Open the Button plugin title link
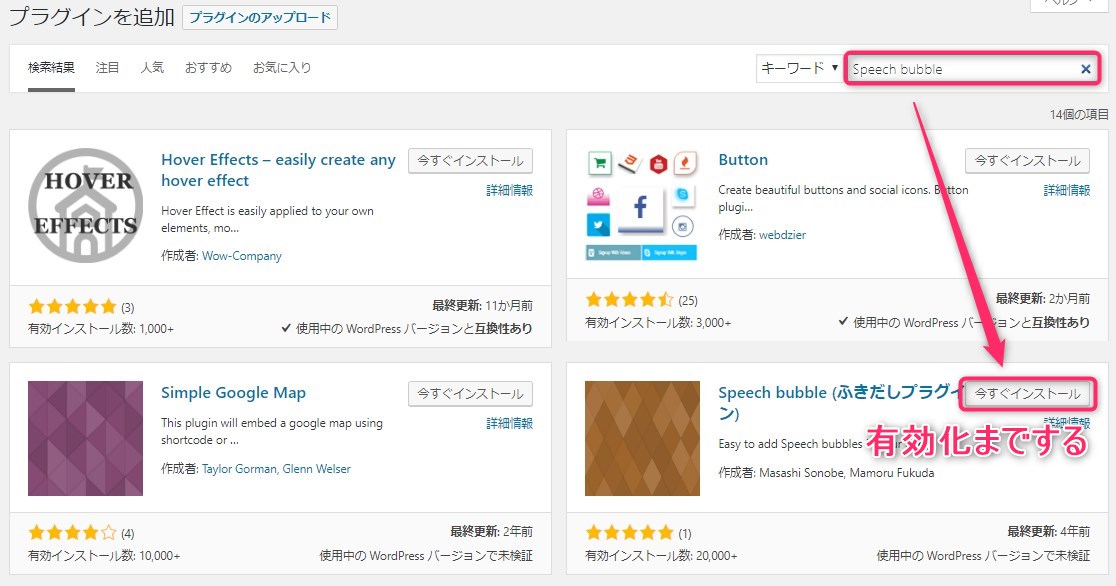This screenshot has width=1116, height=586. click(x=743, y=159)
